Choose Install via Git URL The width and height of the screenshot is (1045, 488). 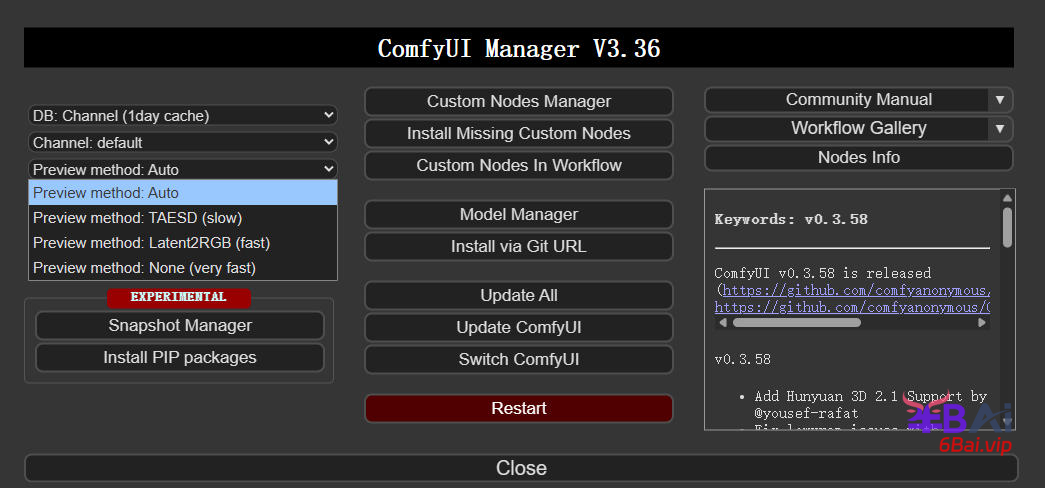tap(518, 246)
